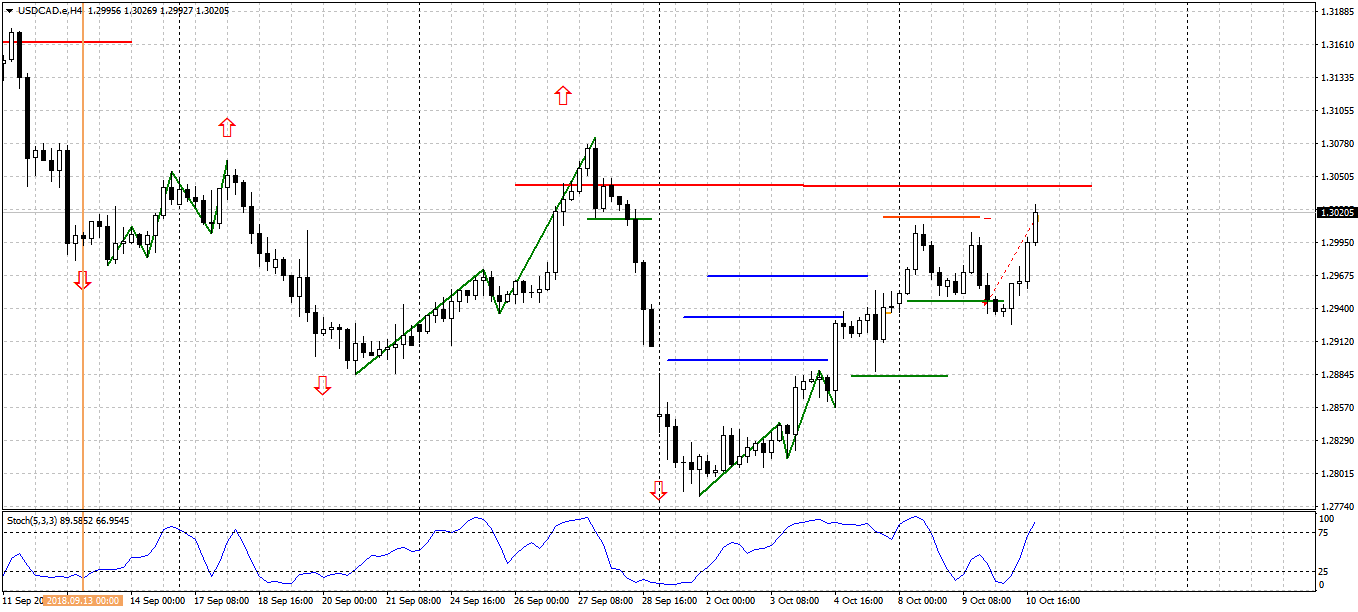1358x612 pixels.
Task: Select the lowest blue horizontal line near 1.29120
Action: (x=748, y=359)
